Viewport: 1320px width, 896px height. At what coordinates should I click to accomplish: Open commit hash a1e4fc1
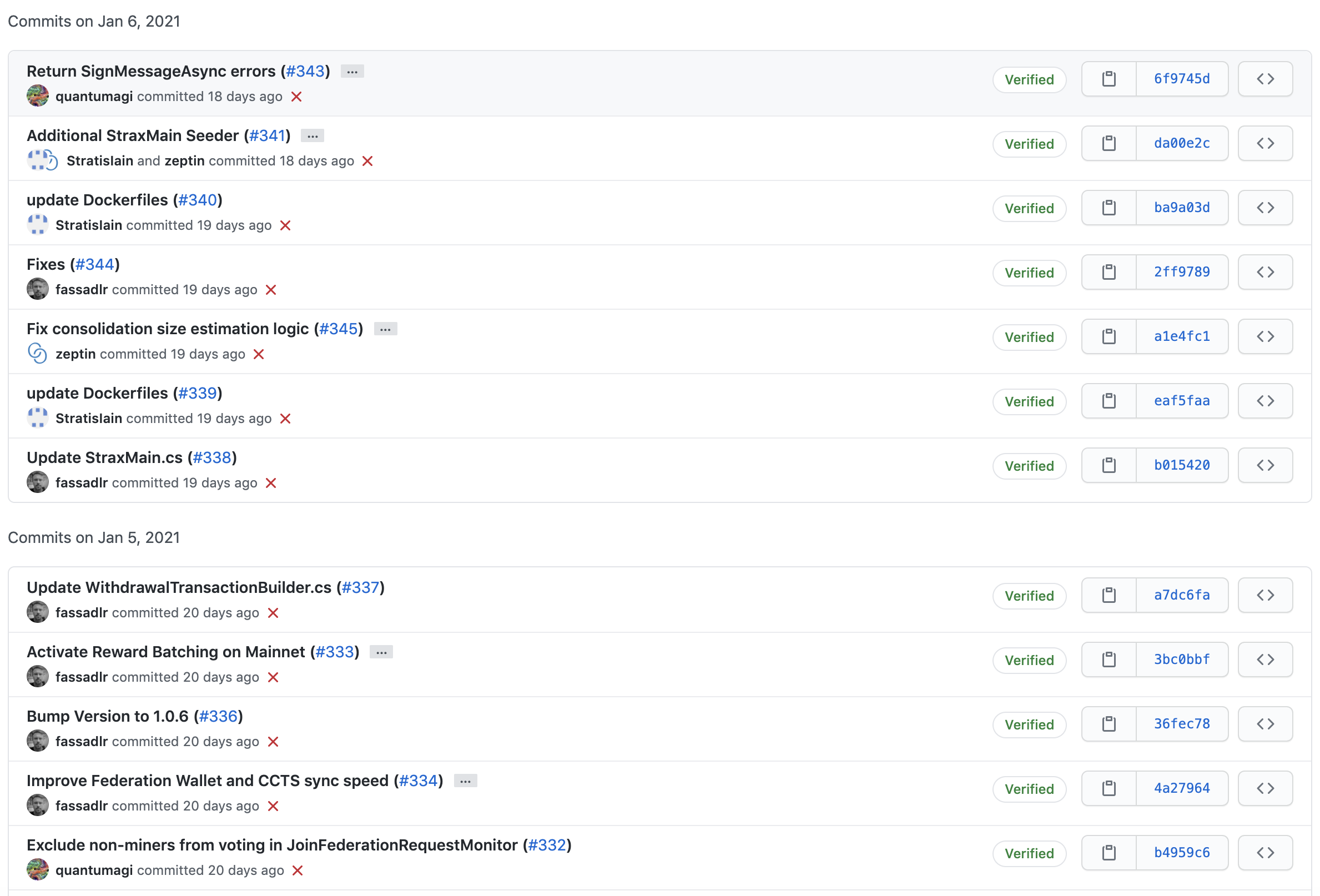click(1181, 336)
